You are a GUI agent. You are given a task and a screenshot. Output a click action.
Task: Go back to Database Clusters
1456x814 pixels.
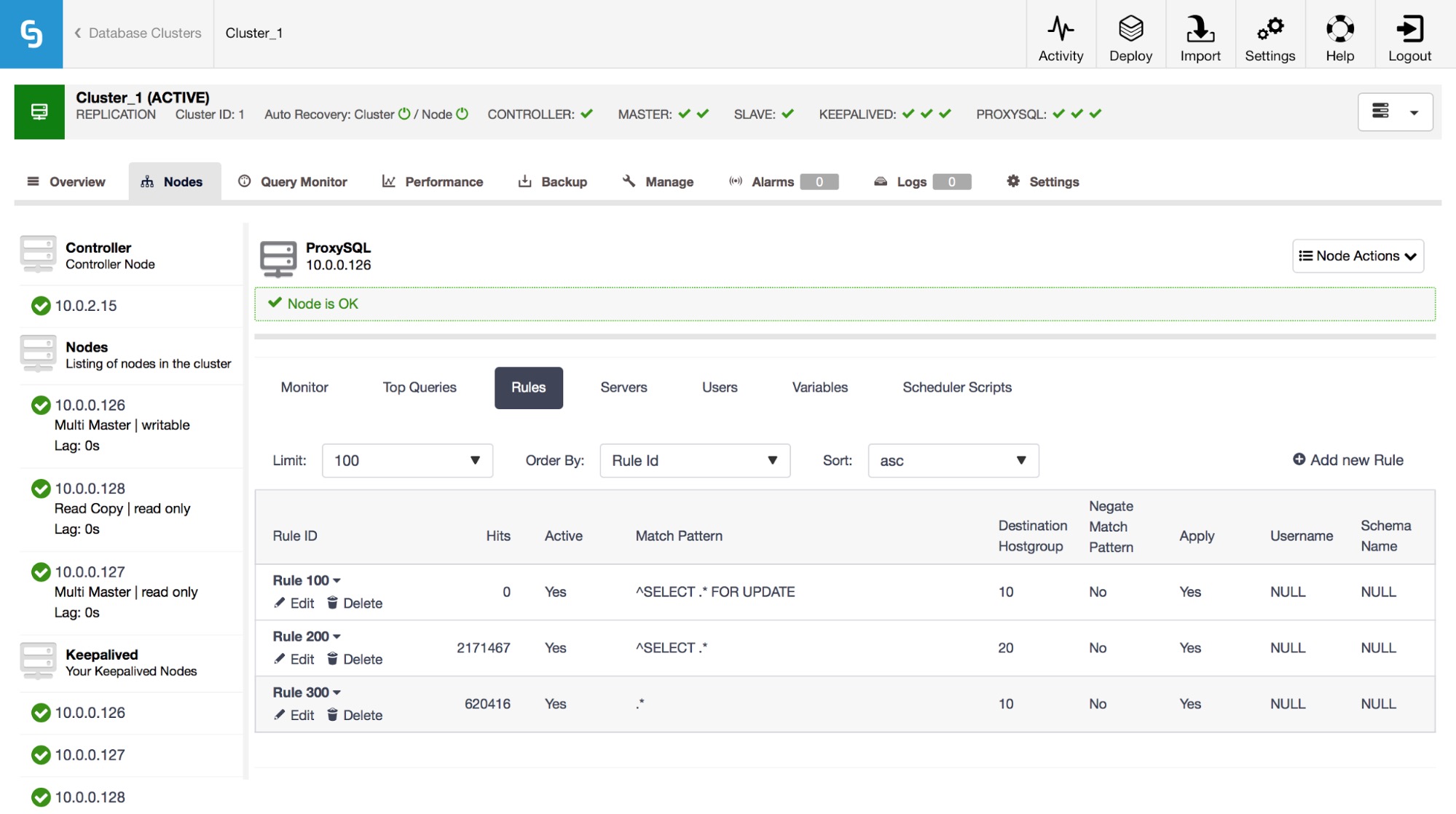[x=138, y=33]
